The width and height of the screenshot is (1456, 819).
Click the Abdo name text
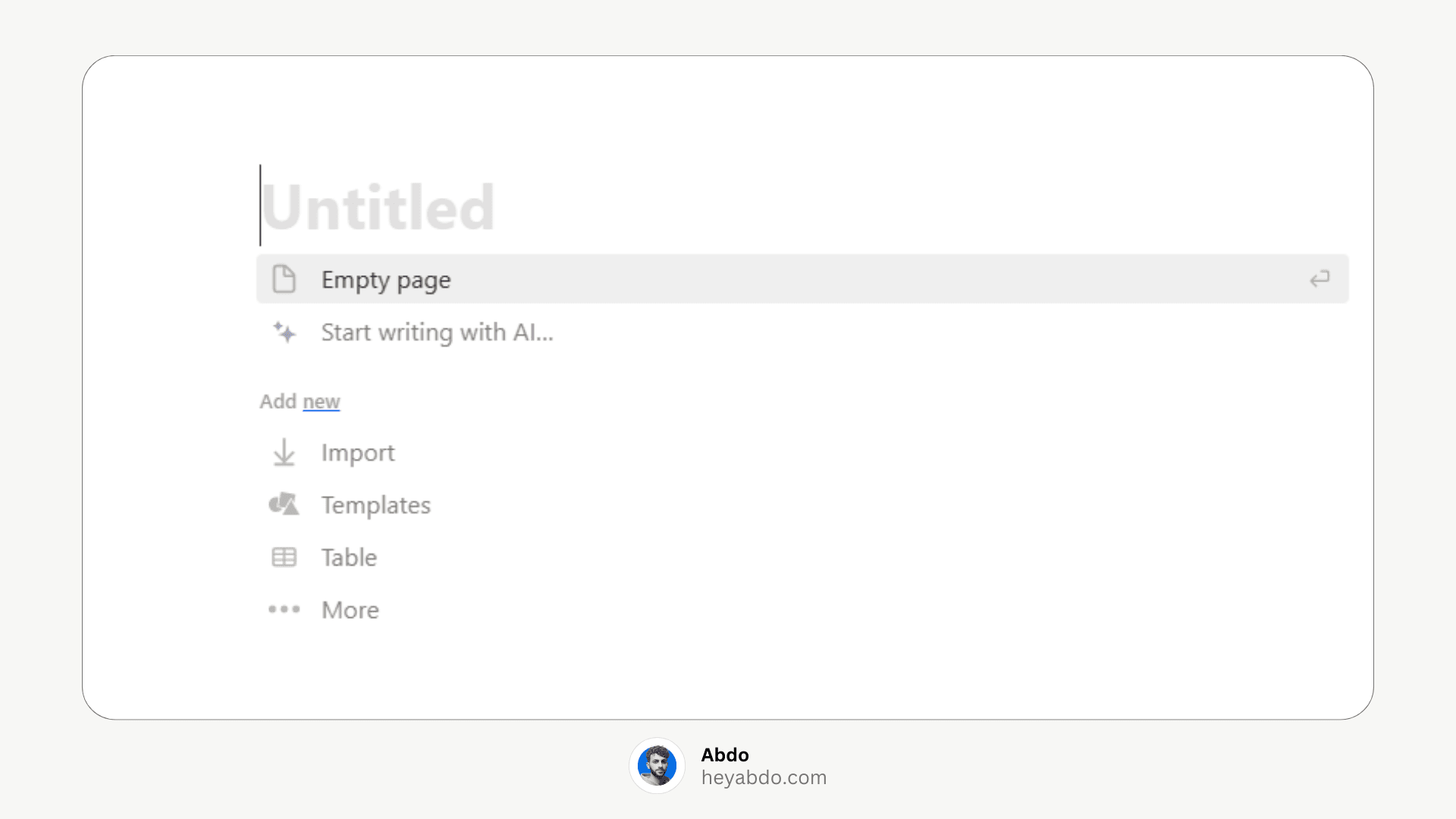725,755
